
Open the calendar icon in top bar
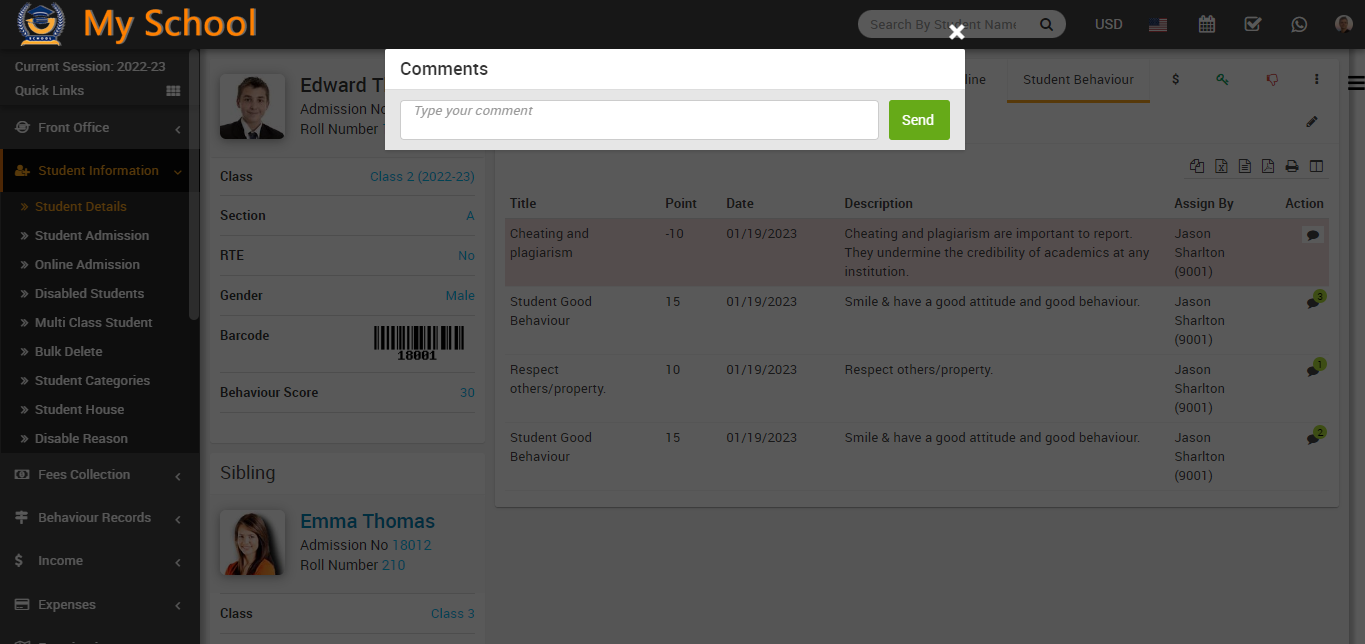[1207, 24]
